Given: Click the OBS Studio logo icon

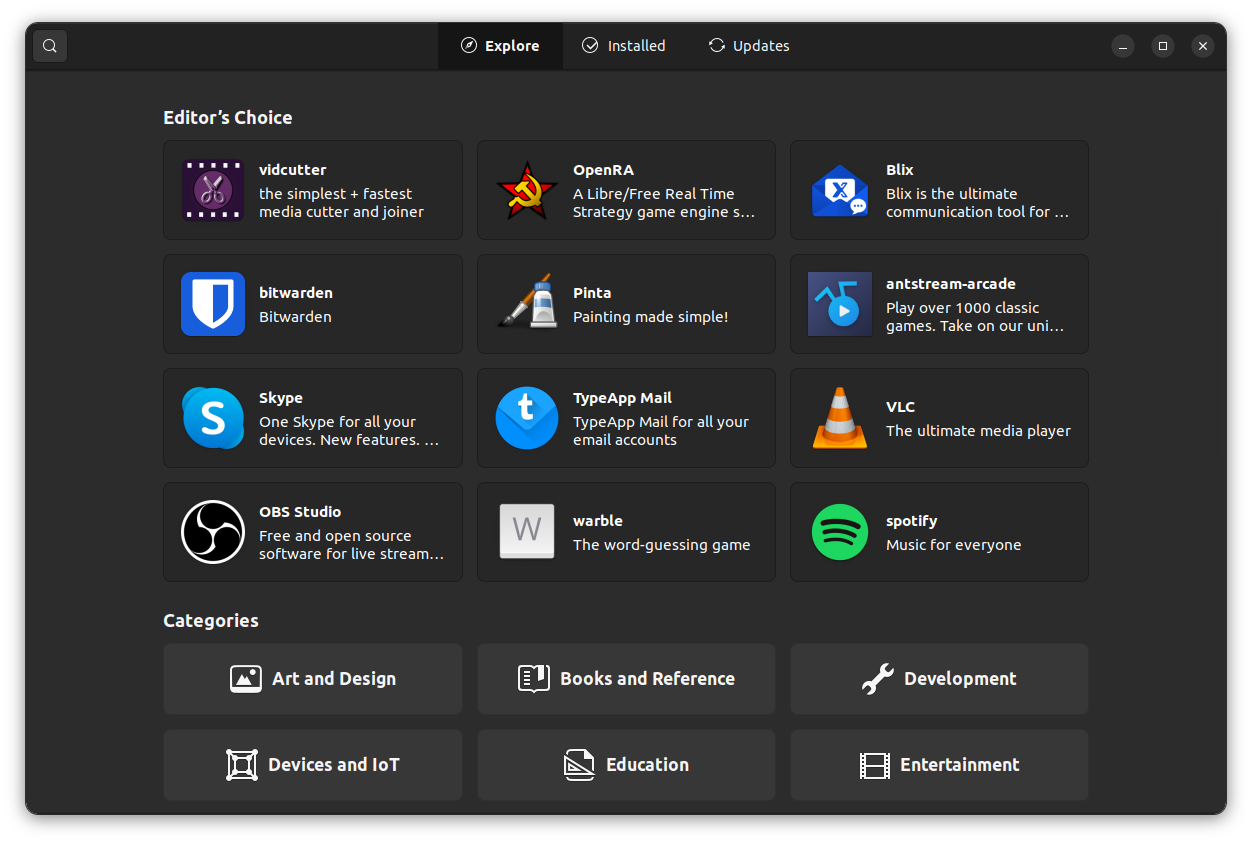Looking at the screenshot, I should point(213,532).
